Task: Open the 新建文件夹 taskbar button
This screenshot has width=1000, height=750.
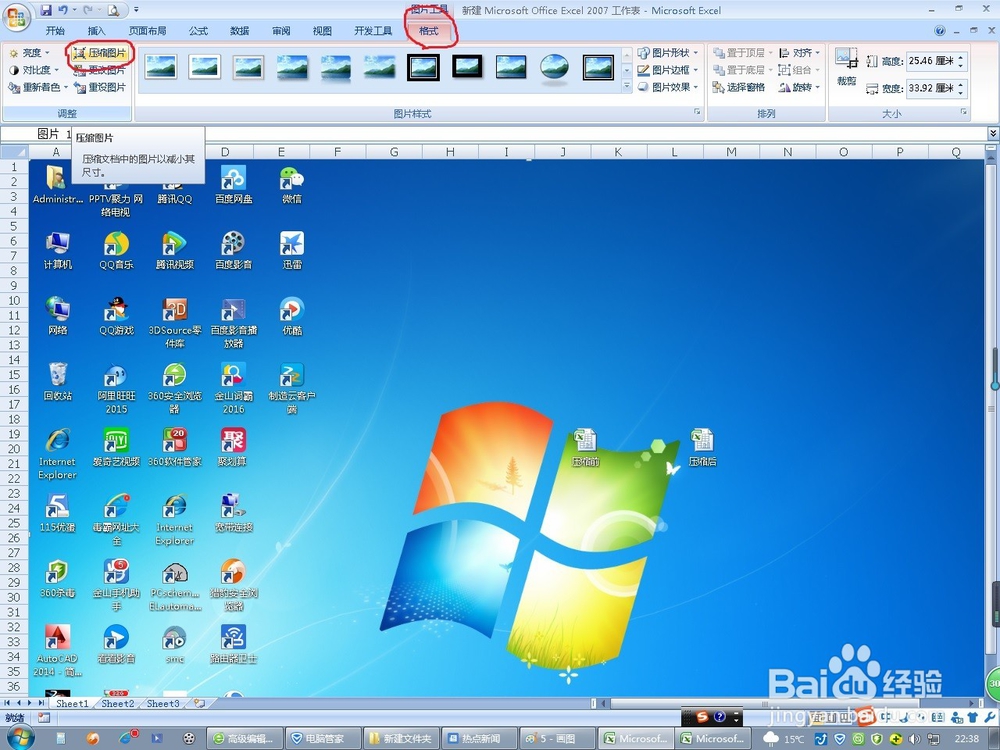Action: [x=402, y=739]
